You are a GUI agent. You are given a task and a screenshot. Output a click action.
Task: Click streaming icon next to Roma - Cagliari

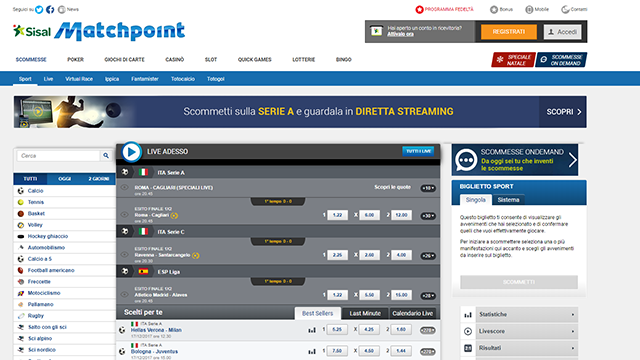[x=174, y=216]
